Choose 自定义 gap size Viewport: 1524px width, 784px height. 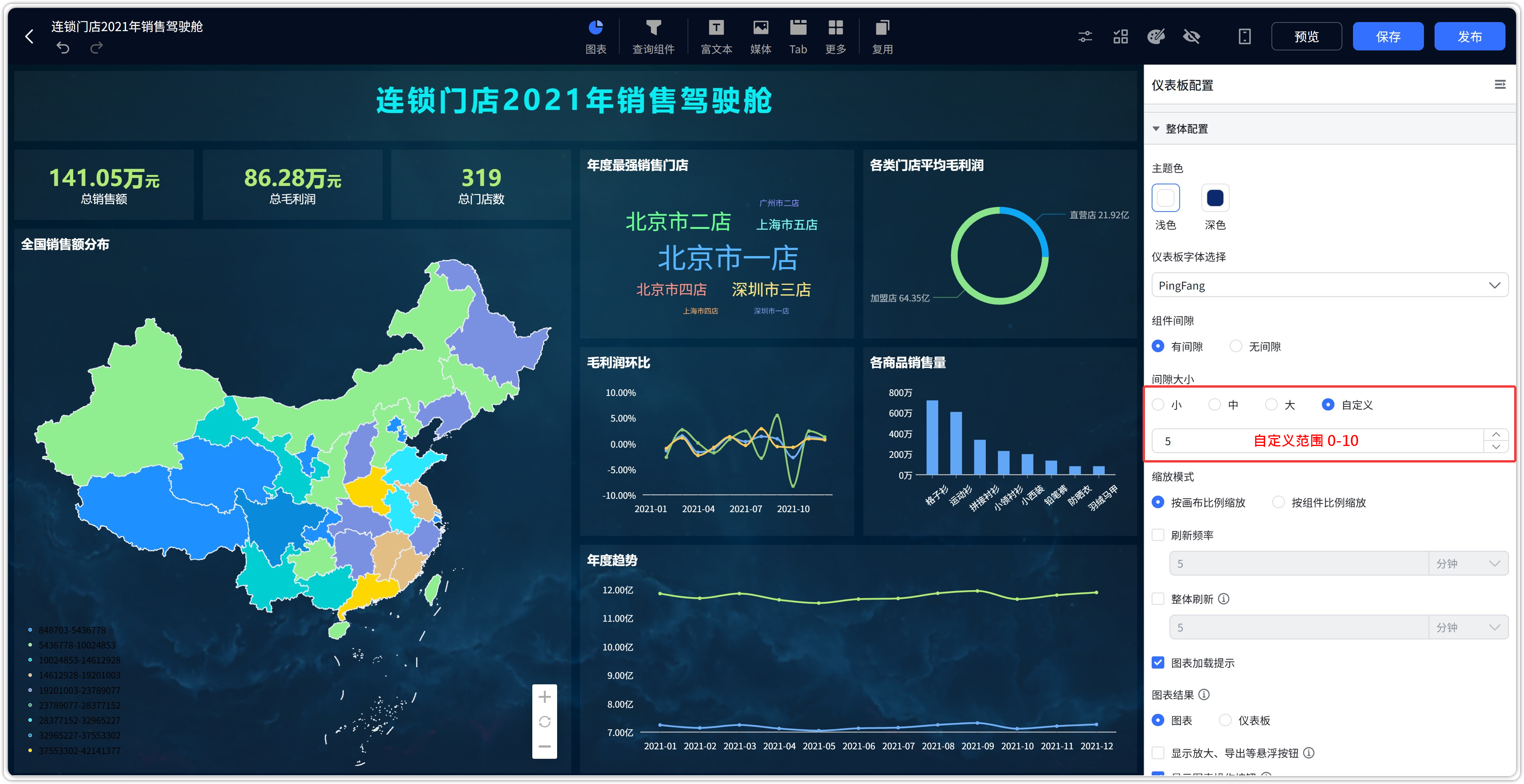pos(1328,405)
